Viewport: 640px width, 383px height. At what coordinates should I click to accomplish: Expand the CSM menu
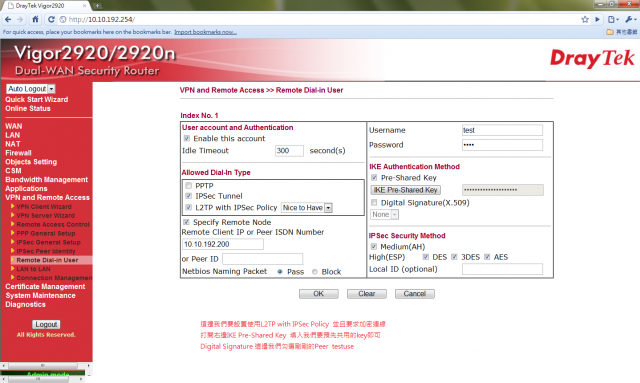point(13,171)
